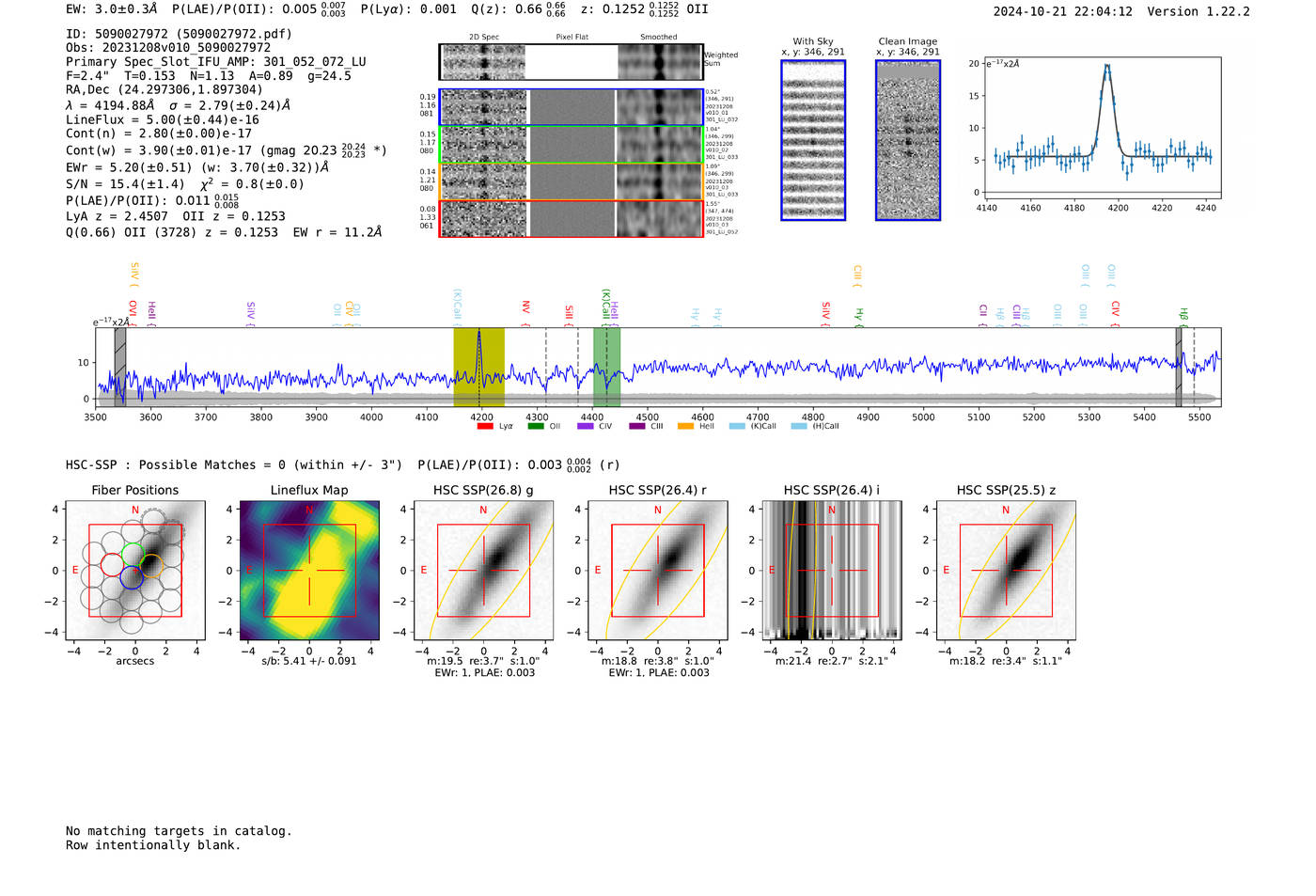Select the green-bordered fiber spectrum row
The image size is (1316, 896).
pos(571,145)
